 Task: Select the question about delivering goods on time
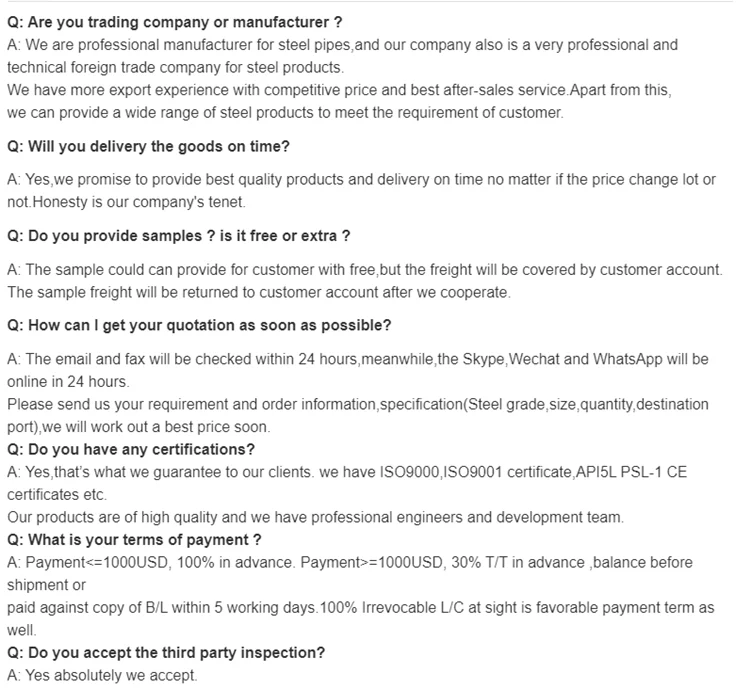point(148,146)
